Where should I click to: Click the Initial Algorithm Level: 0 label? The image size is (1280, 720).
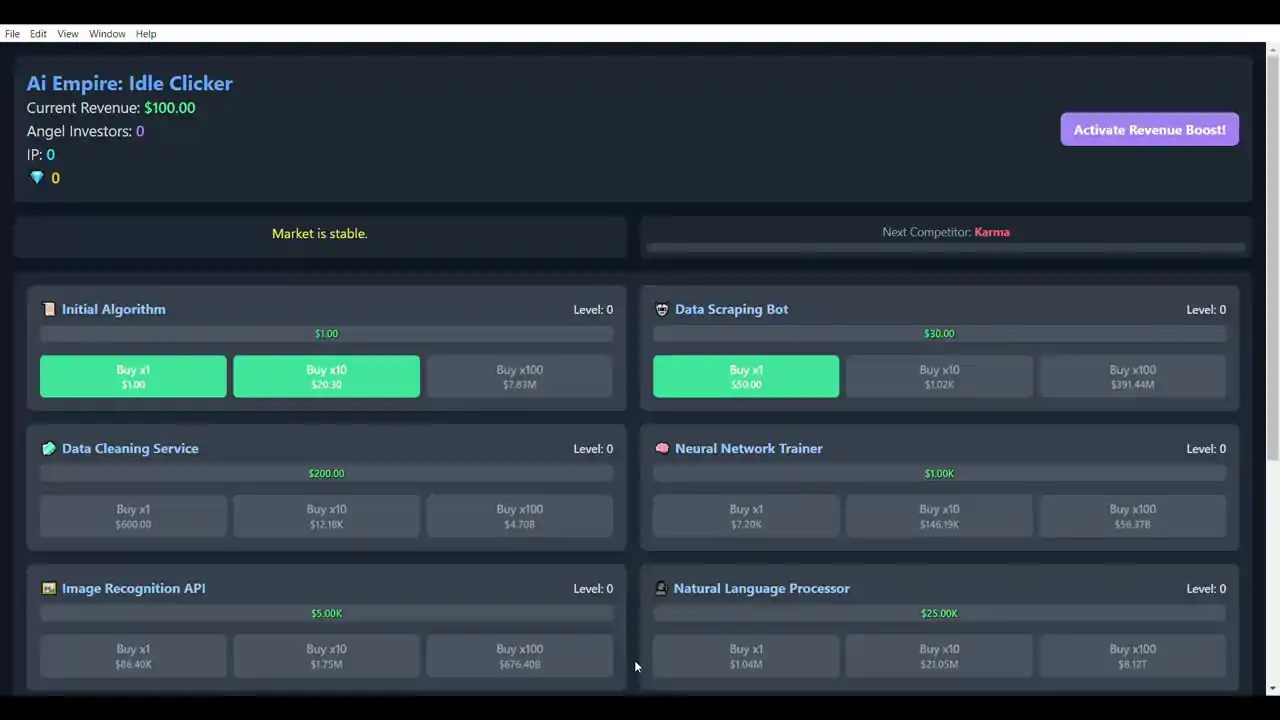pyautogui.click(x=593, y=310)
